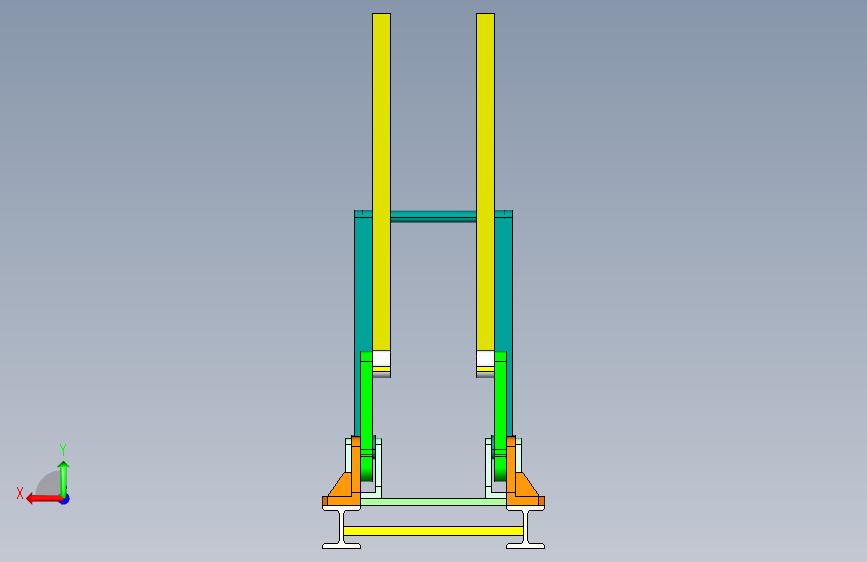Select the right orange triangular bracket

coord(524,487)
